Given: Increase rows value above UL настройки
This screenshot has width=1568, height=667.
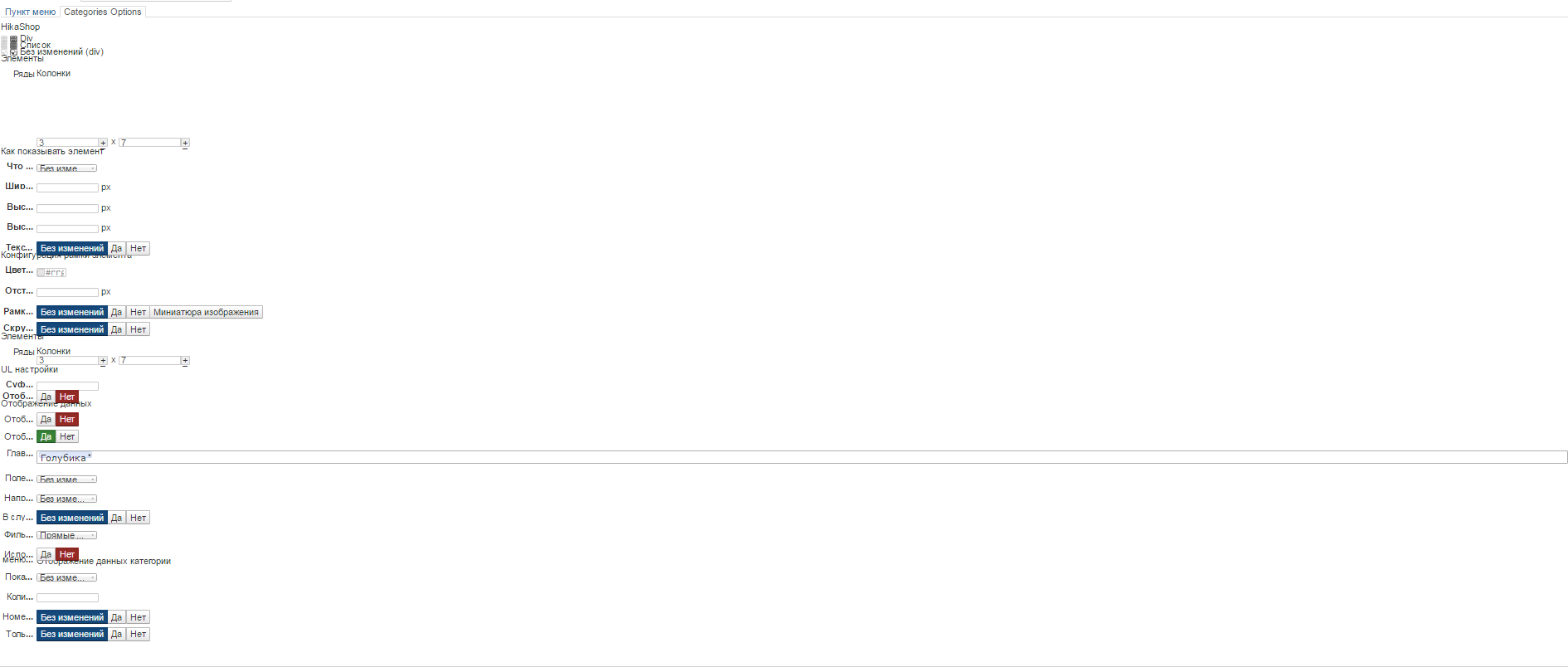Looking at the screenshot, I should point(103,361).
